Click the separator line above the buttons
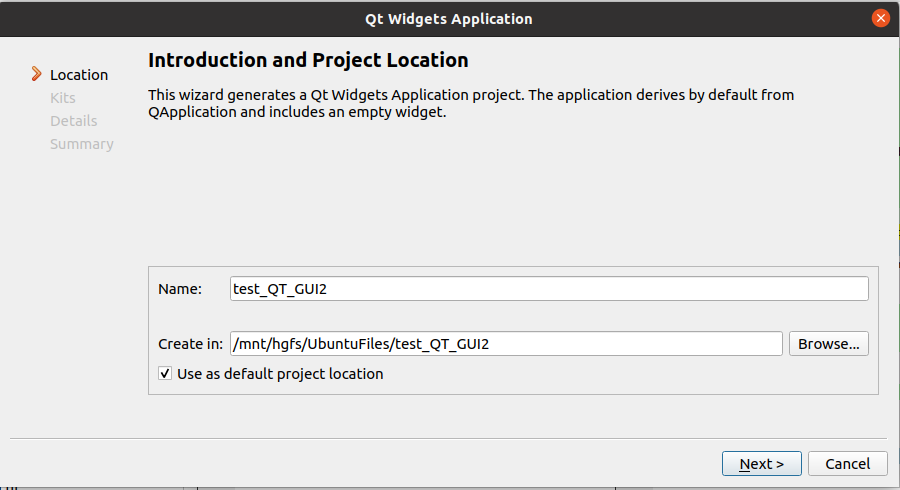The height and width of the screenshot is (490, 900). 450,438
